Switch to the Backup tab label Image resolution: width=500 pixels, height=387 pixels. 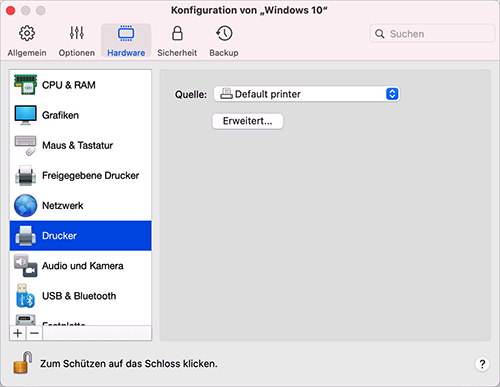[224, 53]
